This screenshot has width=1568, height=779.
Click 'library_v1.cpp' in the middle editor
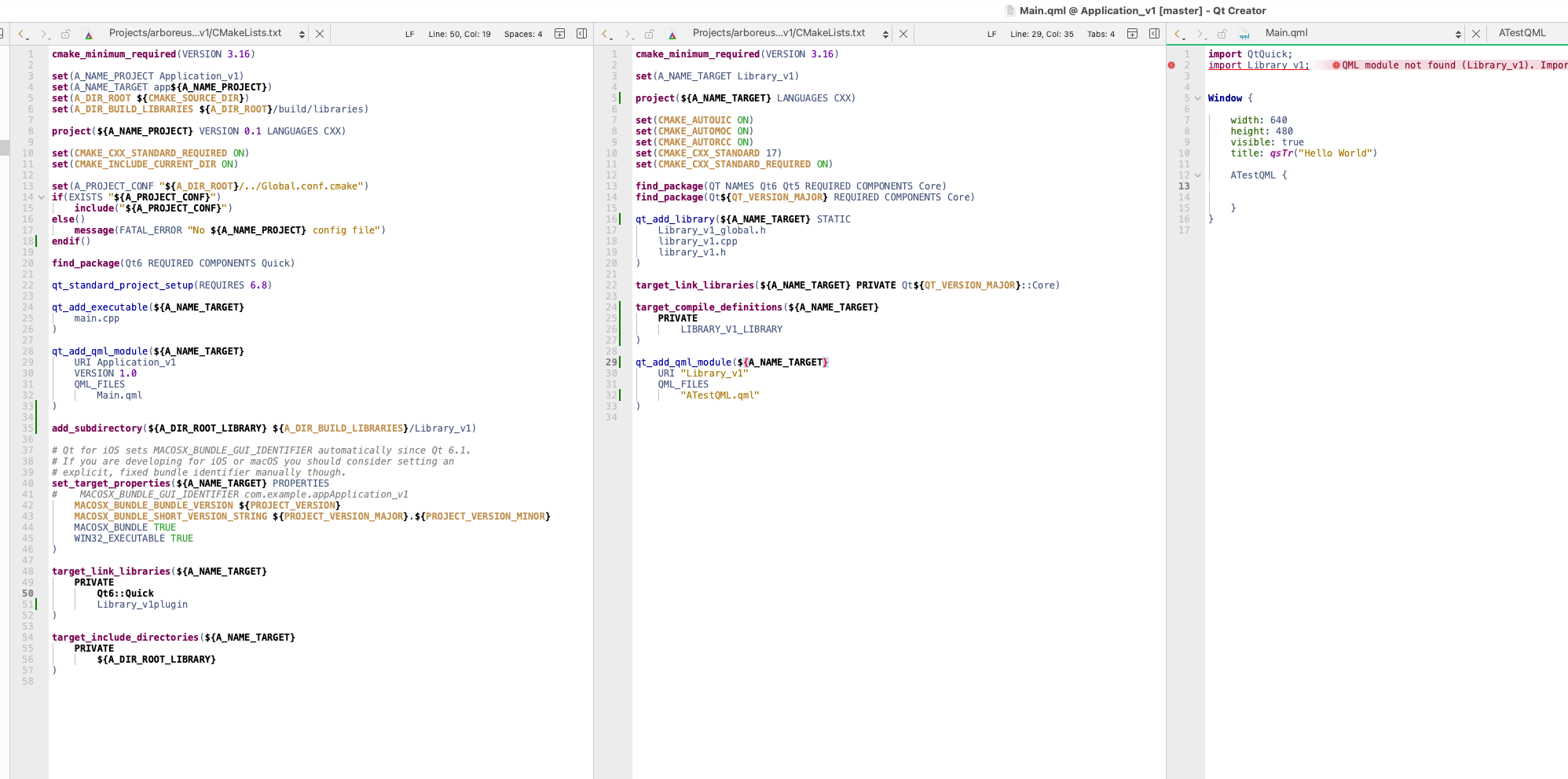coord(698,241)
